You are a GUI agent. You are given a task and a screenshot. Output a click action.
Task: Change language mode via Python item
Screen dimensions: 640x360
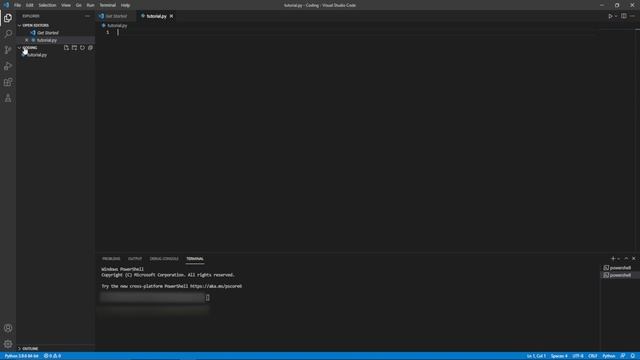(x=609, y=356)
